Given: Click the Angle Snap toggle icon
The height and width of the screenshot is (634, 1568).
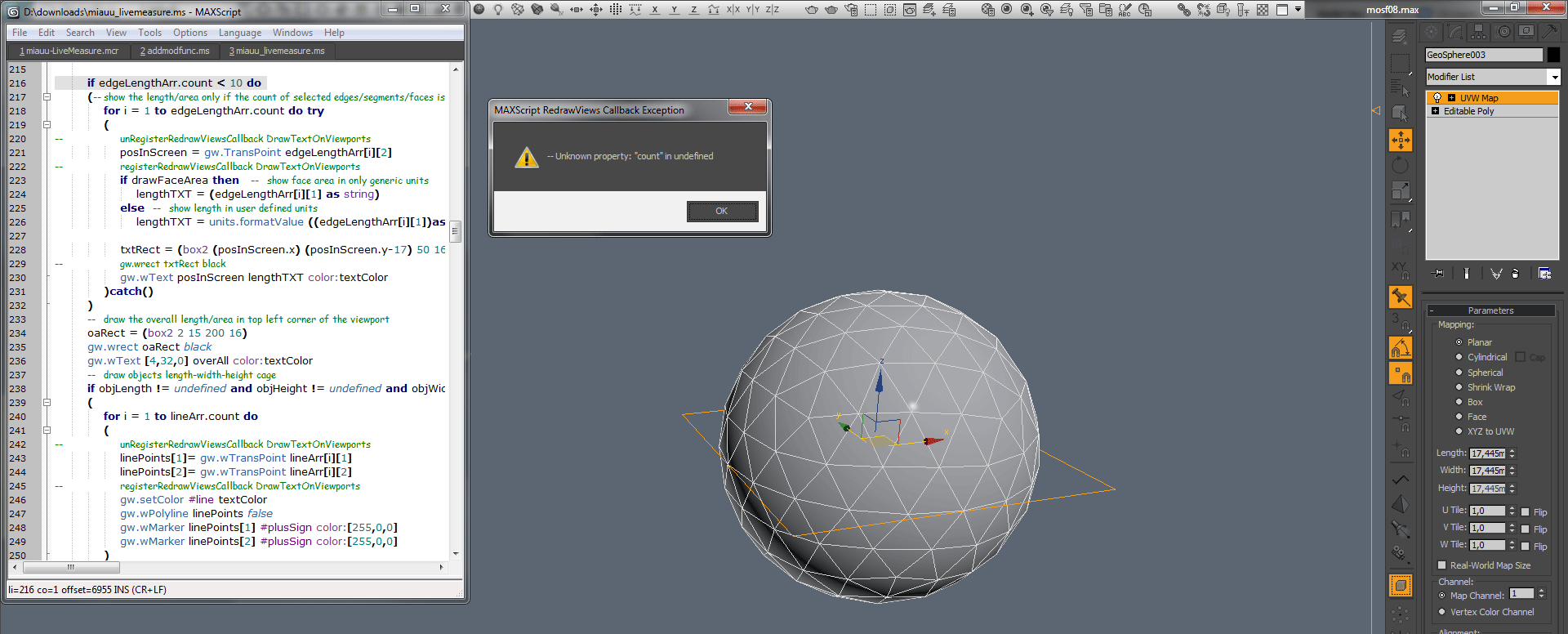Looking at the screenshot, I should tap(1401, 349).
